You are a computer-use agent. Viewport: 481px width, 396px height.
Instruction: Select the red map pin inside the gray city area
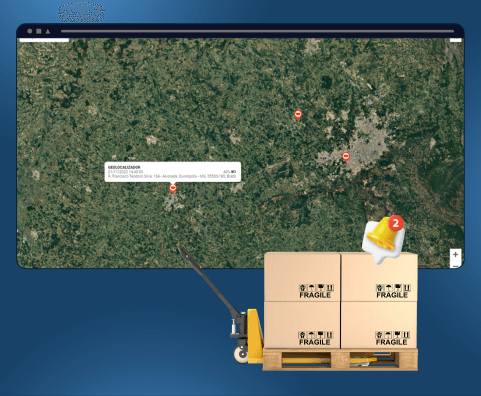(x=346, y=156)
